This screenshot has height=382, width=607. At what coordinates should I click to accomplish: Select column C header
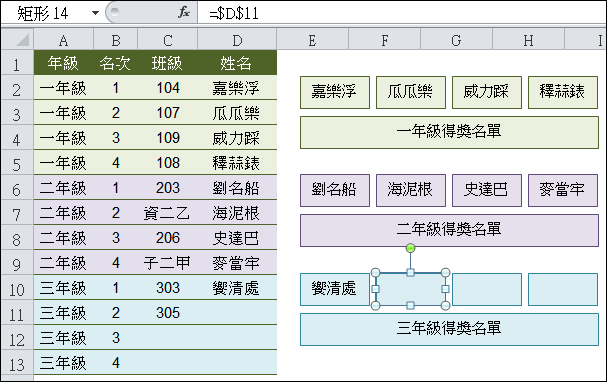click(168, 40)
